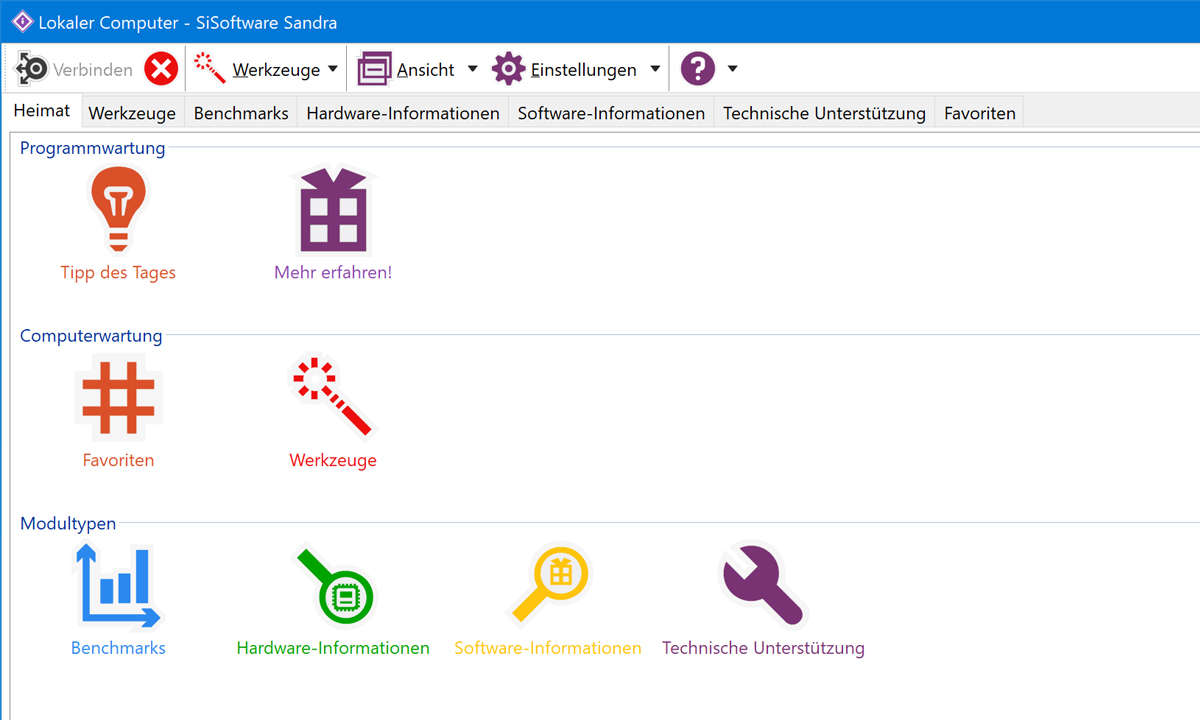This screenshot has height=720, width=1200.
Task: Click the red Werkzeuge label under Computerwartung
Action: [333, 460]
